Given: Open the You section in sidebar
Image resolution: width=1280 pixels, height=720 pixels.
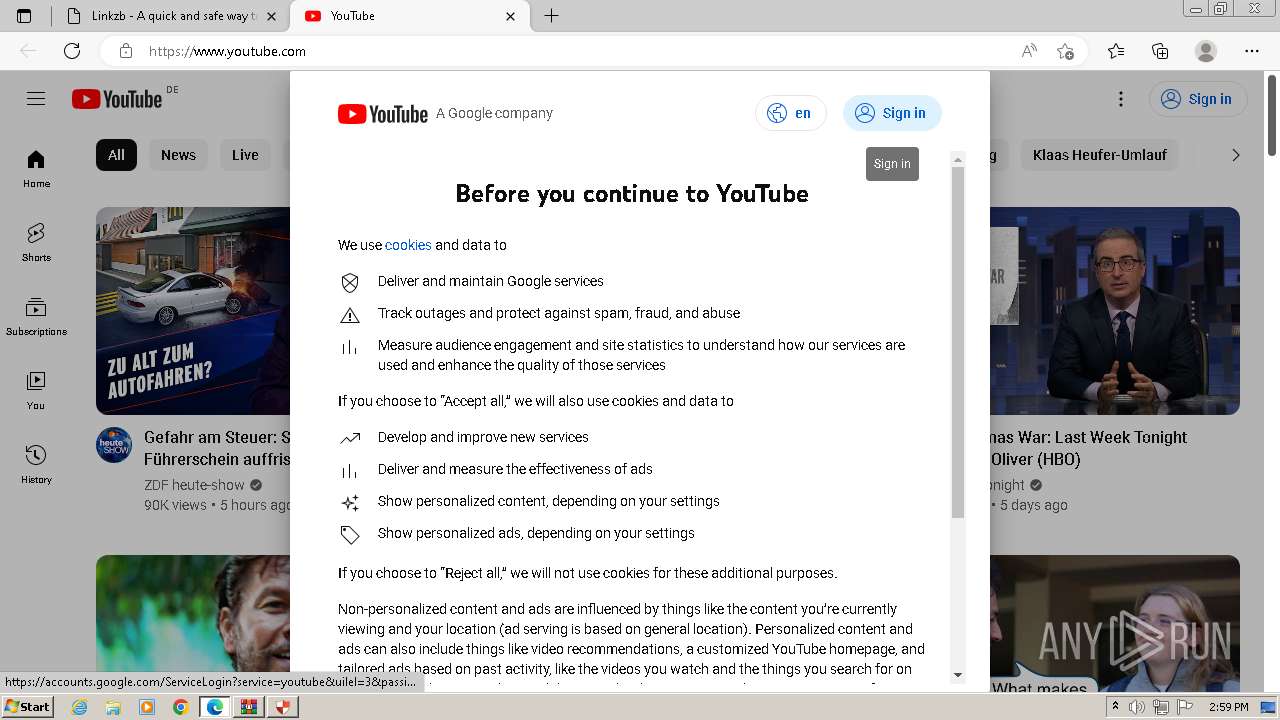Looking at the screenshot, I should point(36,391).
